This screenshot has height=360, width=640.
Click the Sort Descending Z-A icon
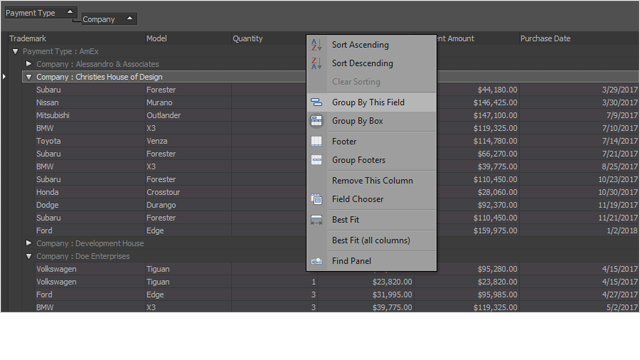317,63
